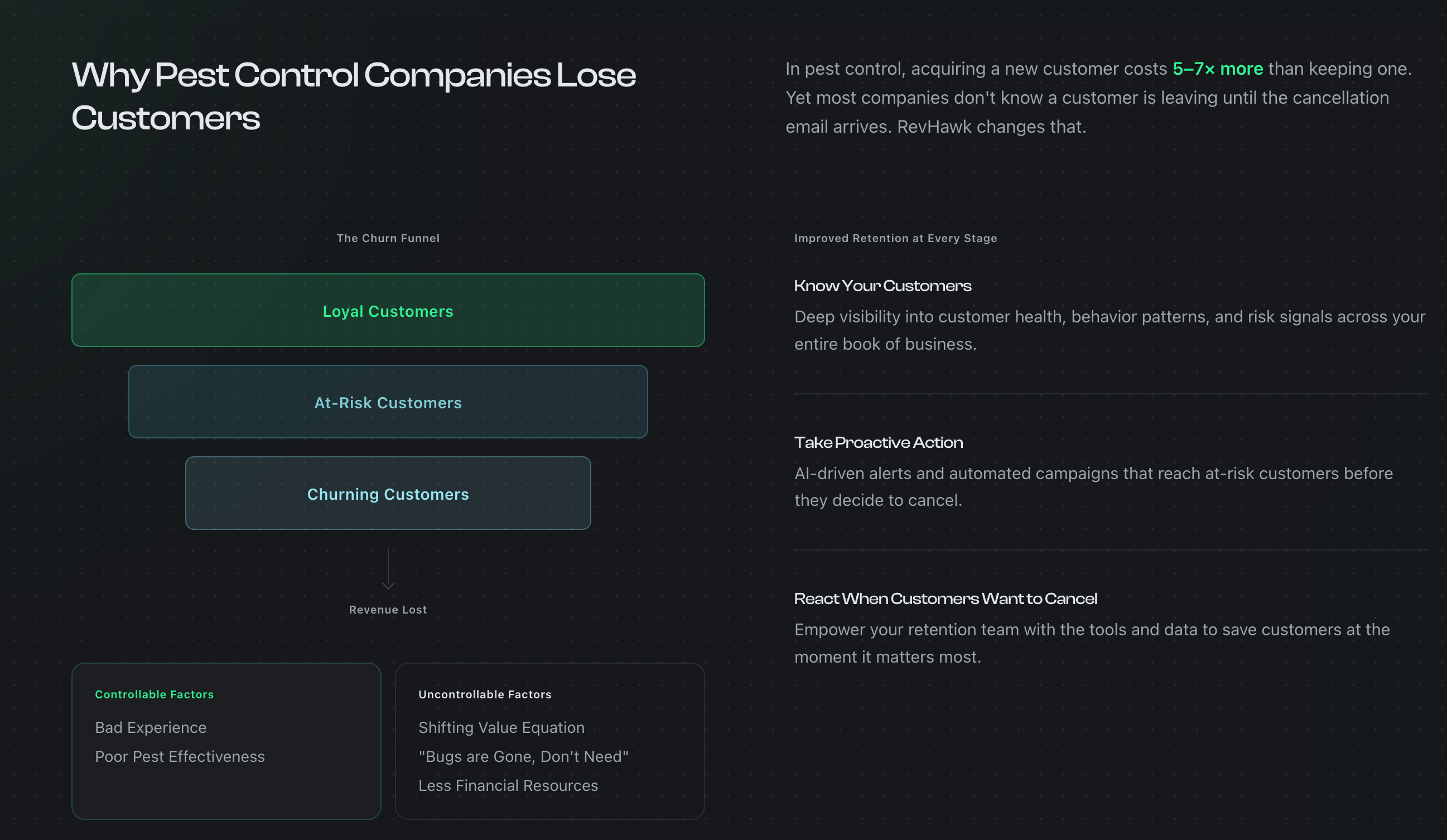This screenshot has width=1447, height=840.
Task: Click the AI-driven alerts description paragraph
Action: pos(1093,486)
